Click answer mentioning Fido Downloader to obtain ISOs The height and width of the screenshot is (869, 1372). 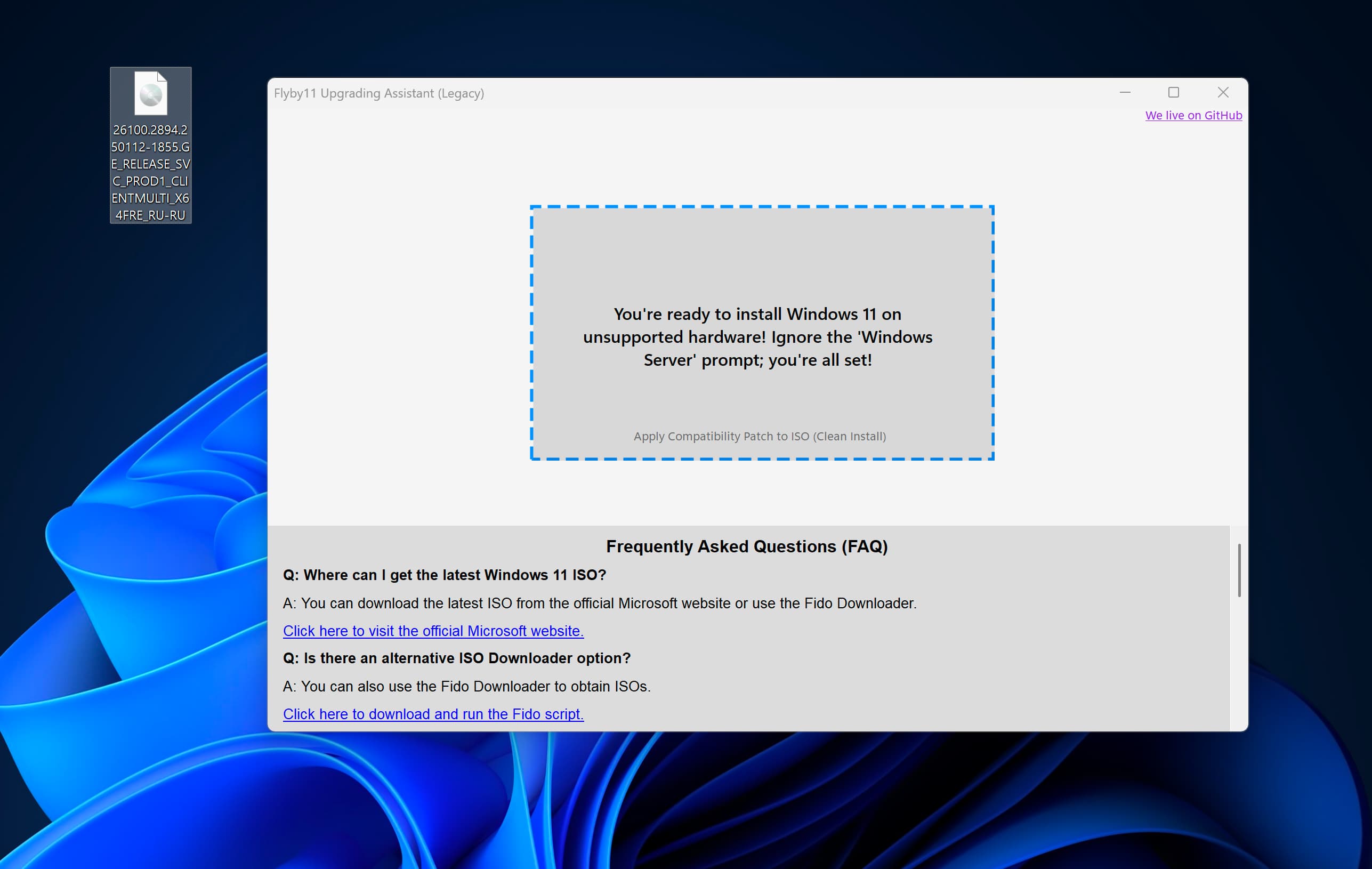tap(466, 686)
